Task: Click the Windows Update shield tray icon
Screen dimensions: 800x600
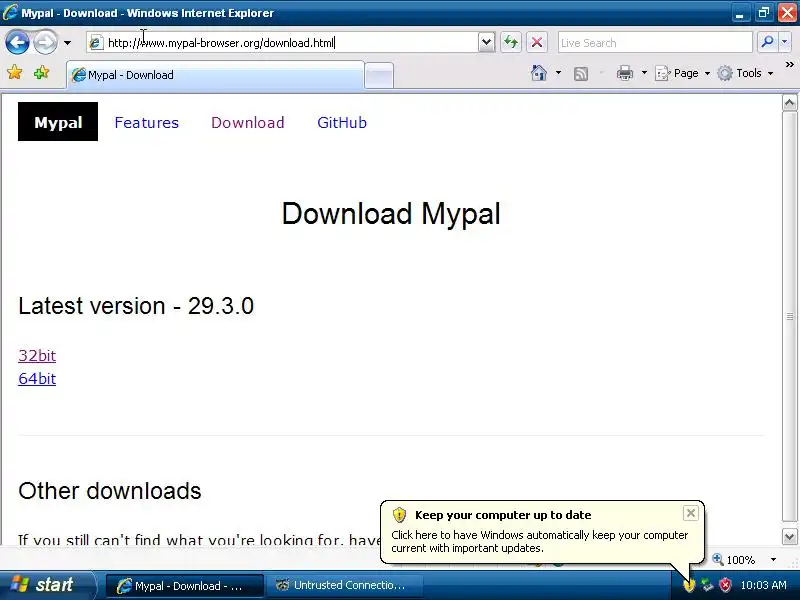Action: (x=689, y=585)
